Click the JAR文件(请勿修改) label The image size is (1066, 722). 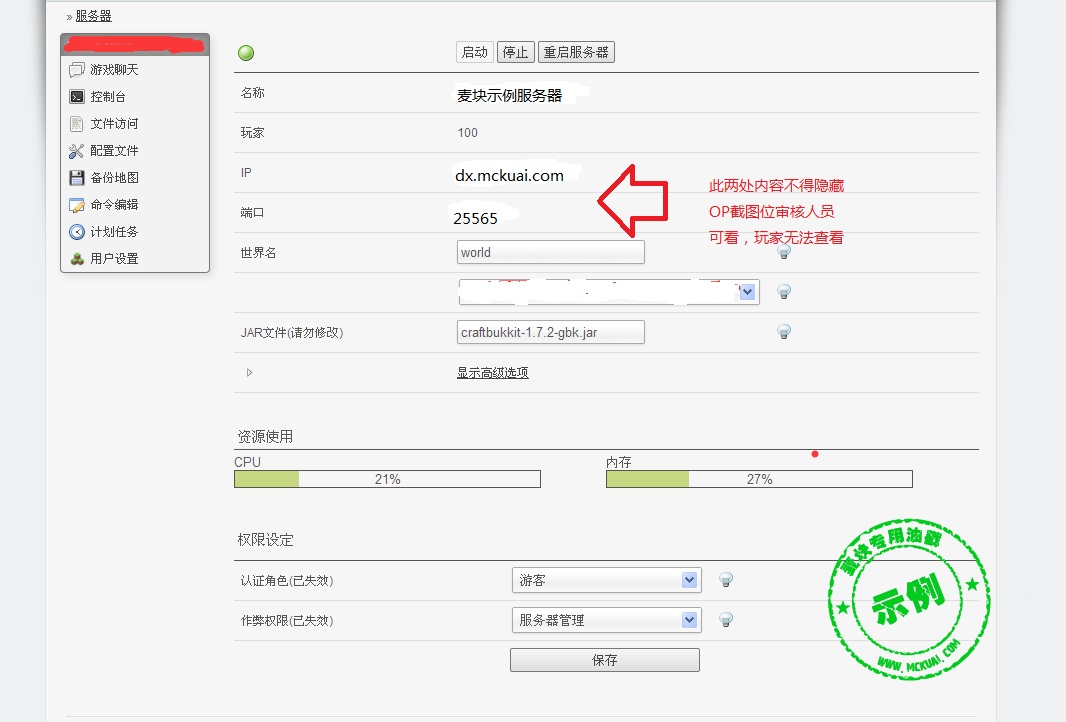[292, 332]
